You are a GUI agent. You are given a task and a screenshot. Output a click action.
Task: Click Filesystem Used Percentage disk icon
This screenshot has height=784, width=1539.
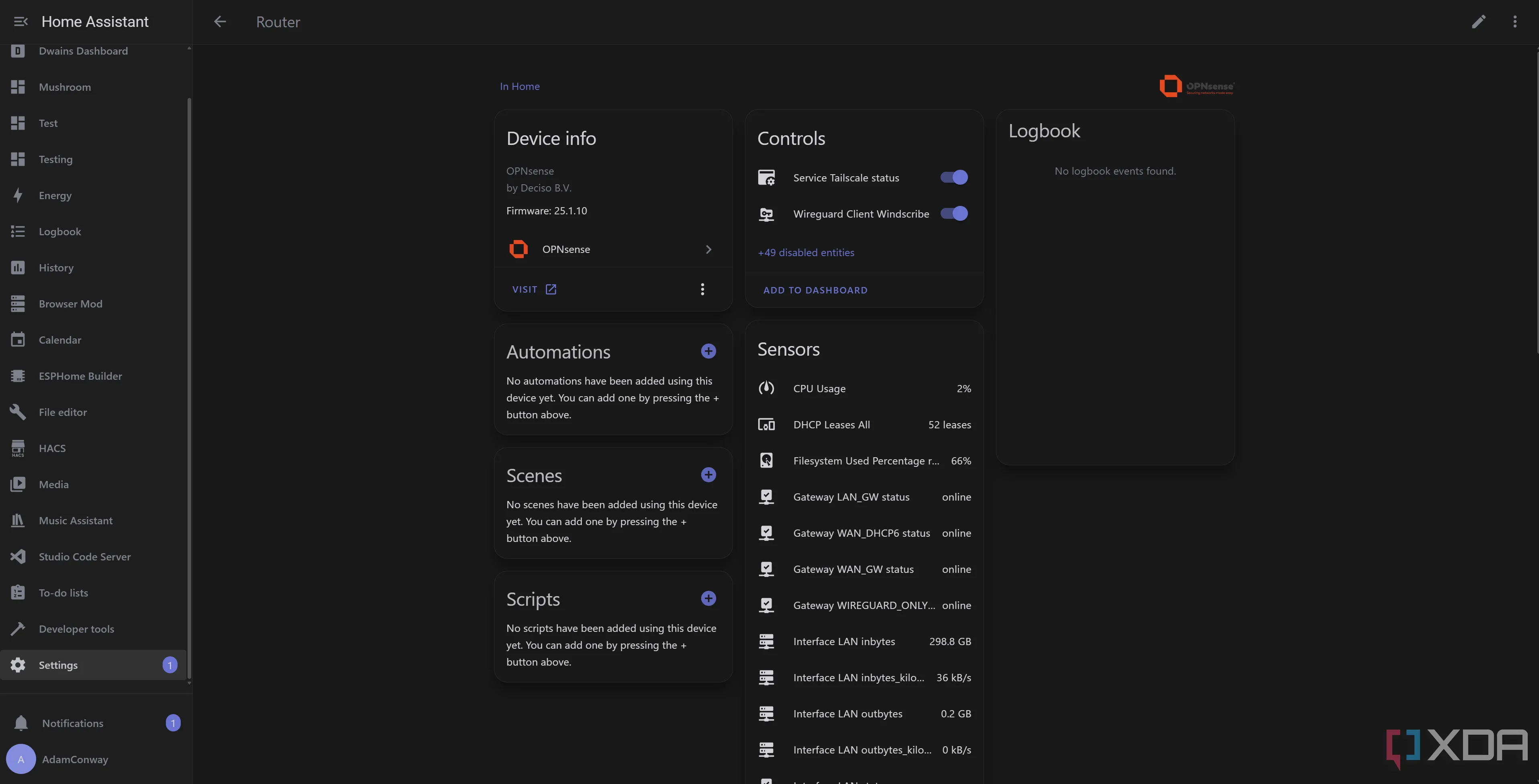click(767, 460)
